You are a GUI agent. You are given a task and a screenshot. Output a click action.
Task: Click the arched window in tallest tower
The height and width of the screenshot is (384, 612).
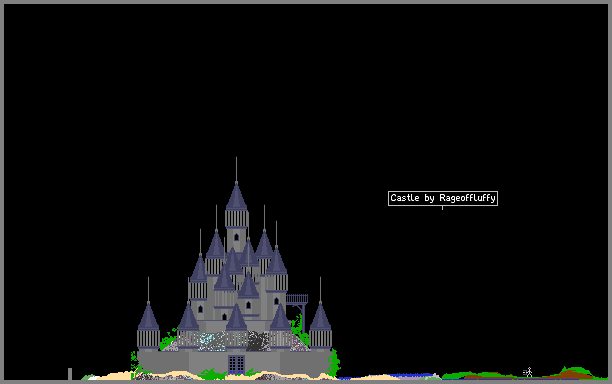click(236, 237)
